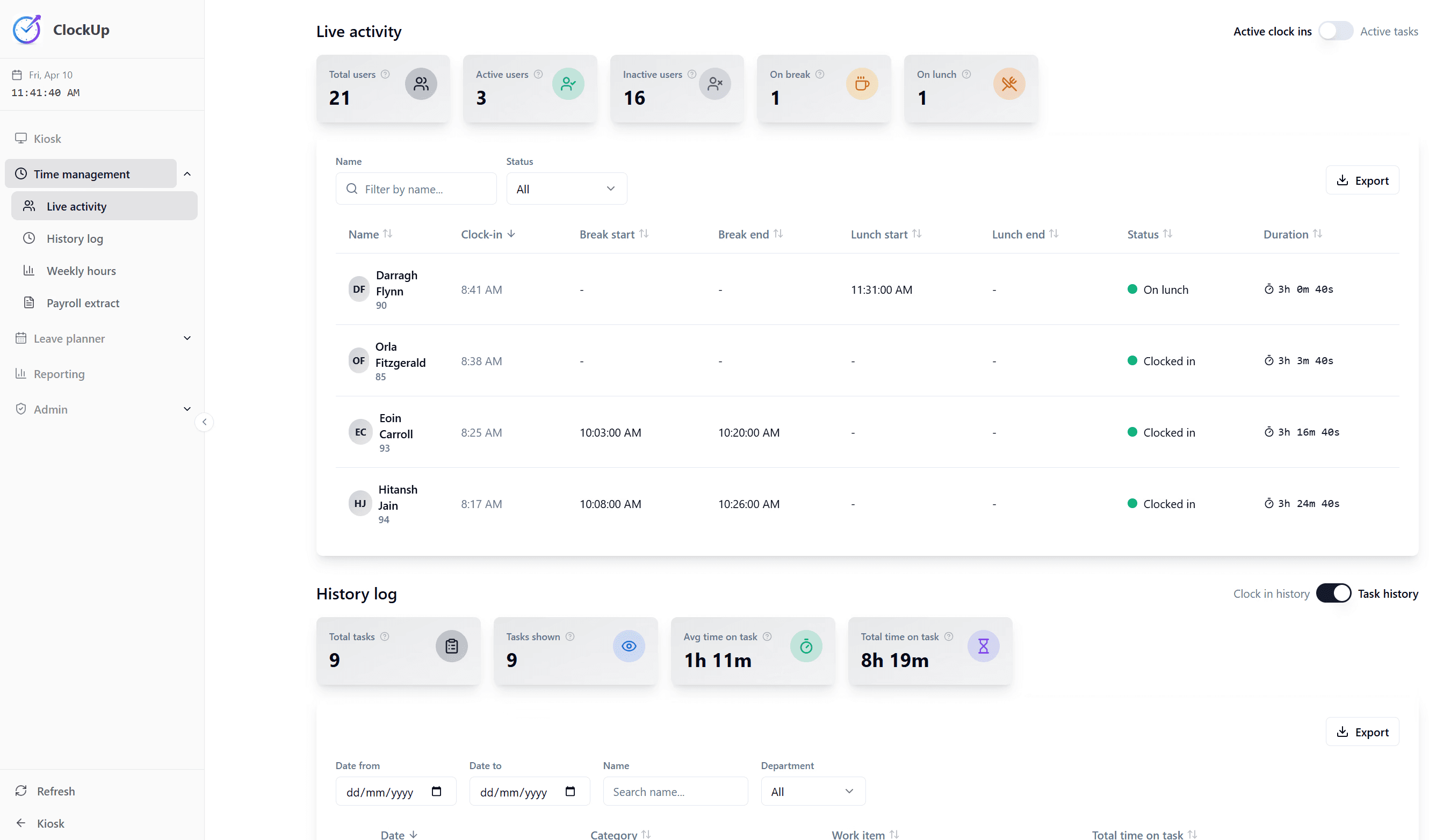Collapse the Time management menu
1429x840 pixels.
(x=187, y=173)
